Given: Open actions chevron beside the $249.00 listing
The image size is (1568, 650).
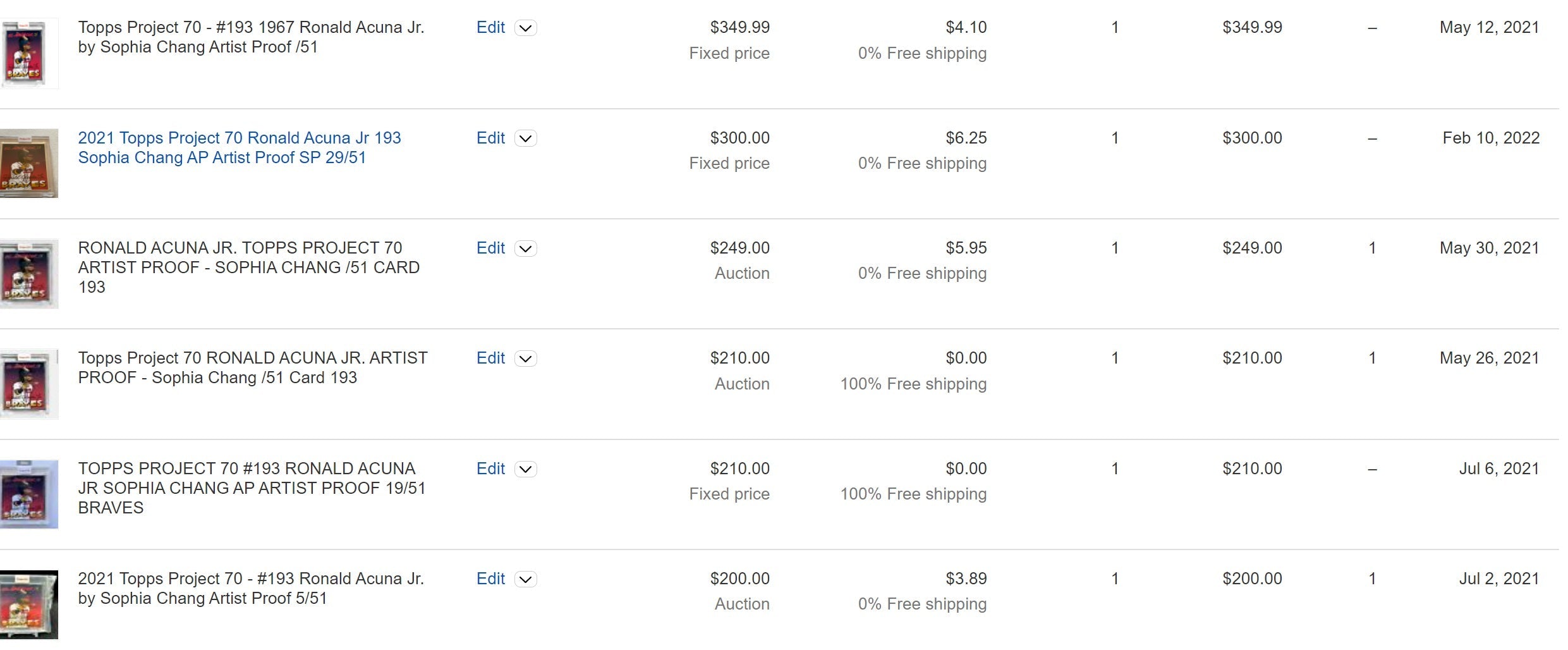Looking at the screenshot, I should [526, 248].
